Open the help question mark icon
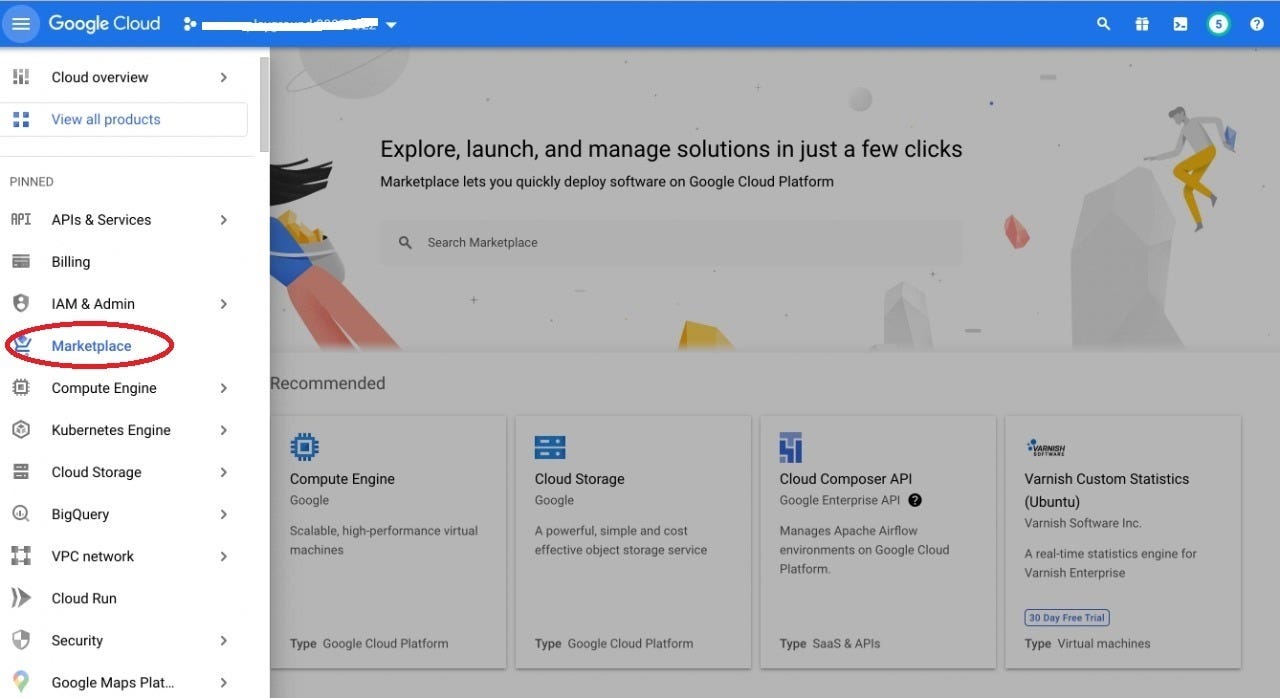1280x698 pixels. (1257, 24)
